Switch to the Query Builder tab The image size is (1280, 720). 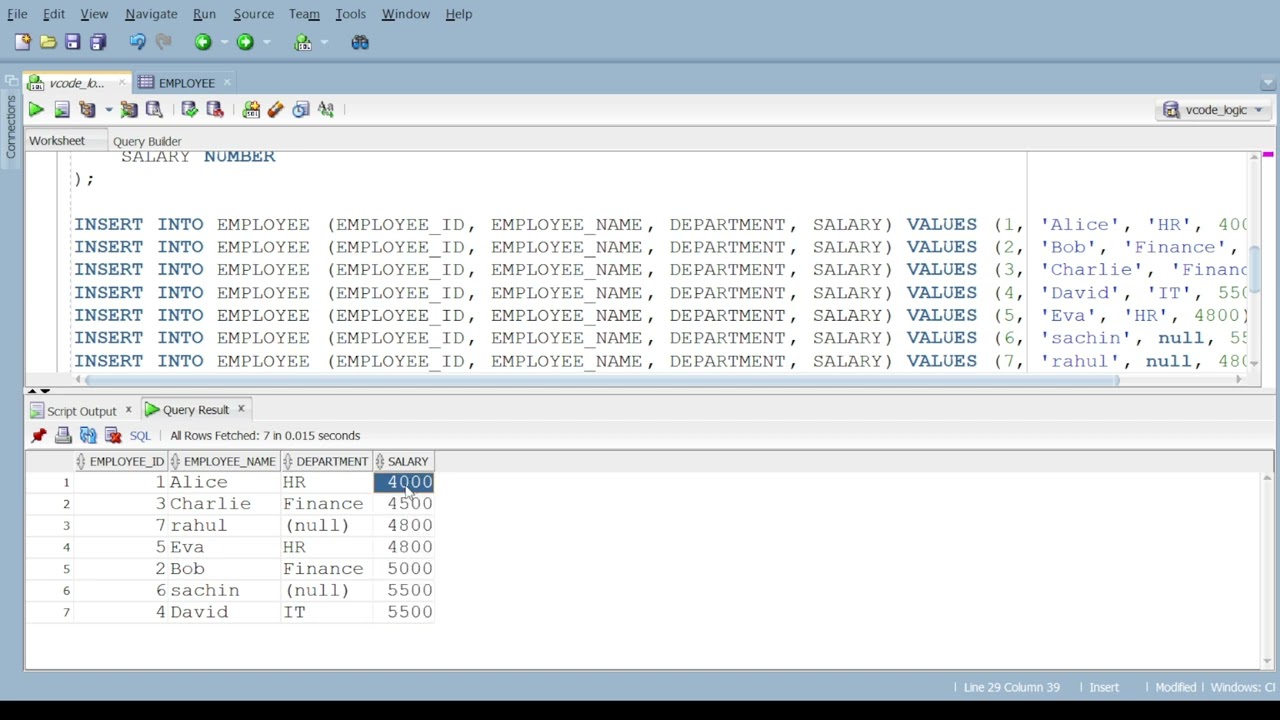(147, 141)
